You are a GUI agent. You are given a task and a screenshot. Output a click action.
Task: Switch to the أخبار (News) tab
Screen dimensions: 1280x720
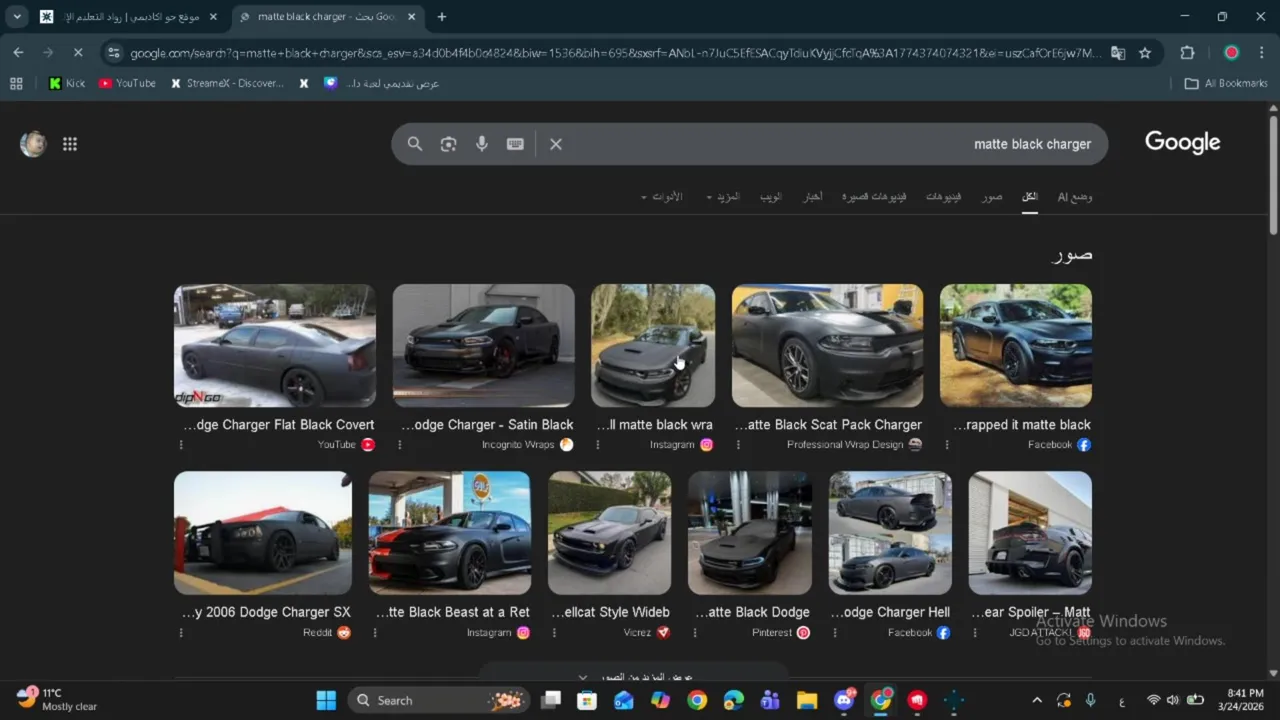coord(813,197)
